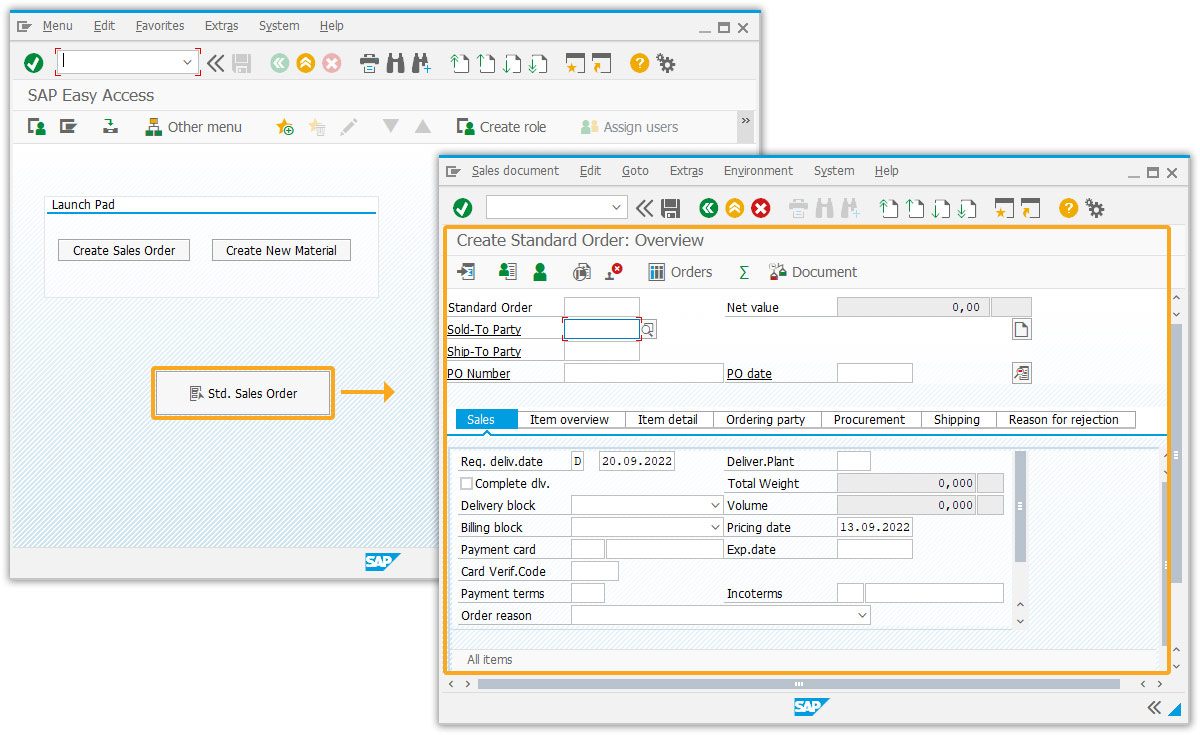
Task: Open the Reason for rejection tab
Action: (x=1064, y=420)
